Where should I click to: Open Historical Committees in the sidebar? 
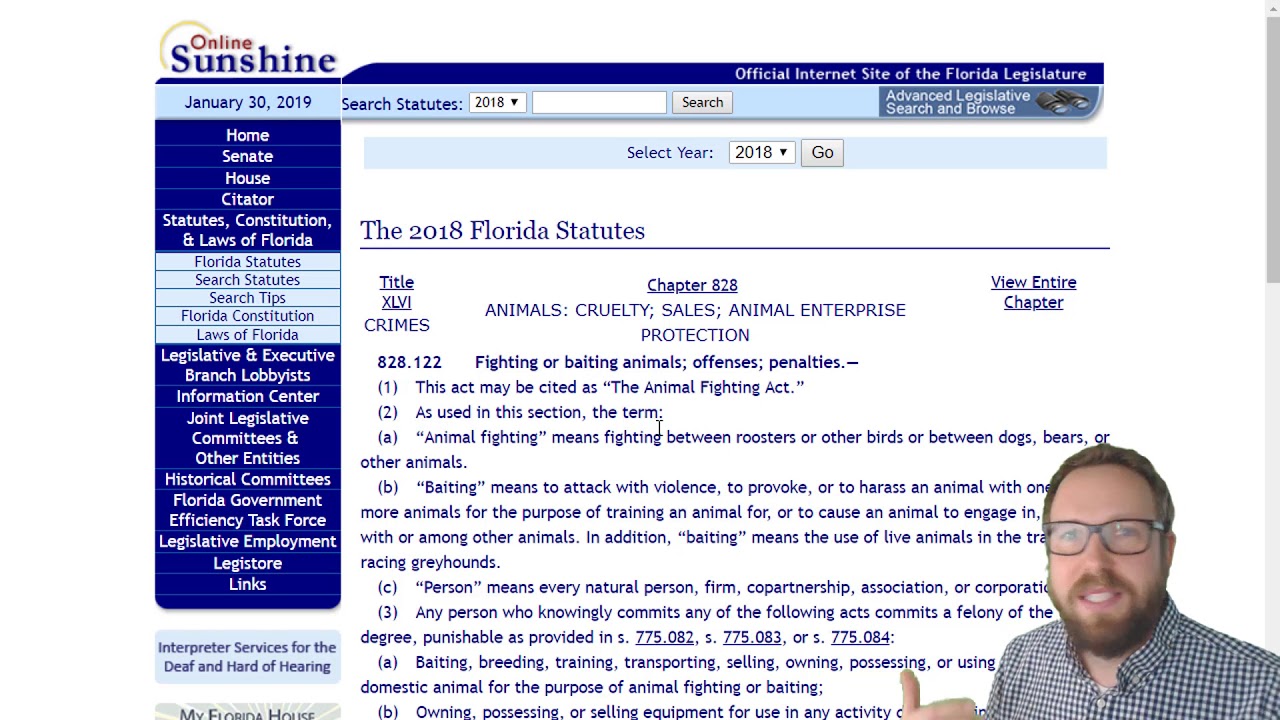(x=247, y=479)
